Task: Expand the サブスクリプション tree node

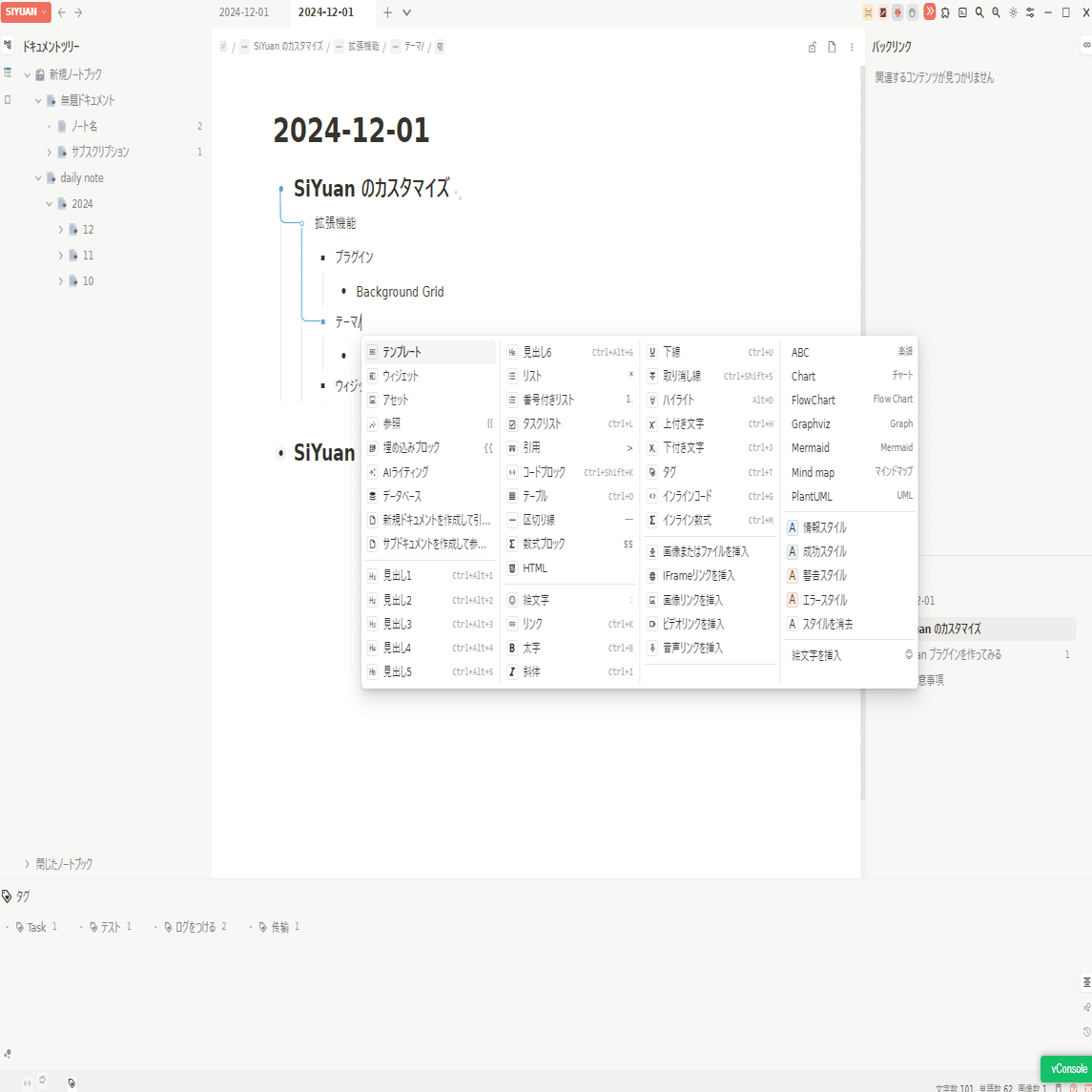Action: pyautogui.click(x=50, y=152)
